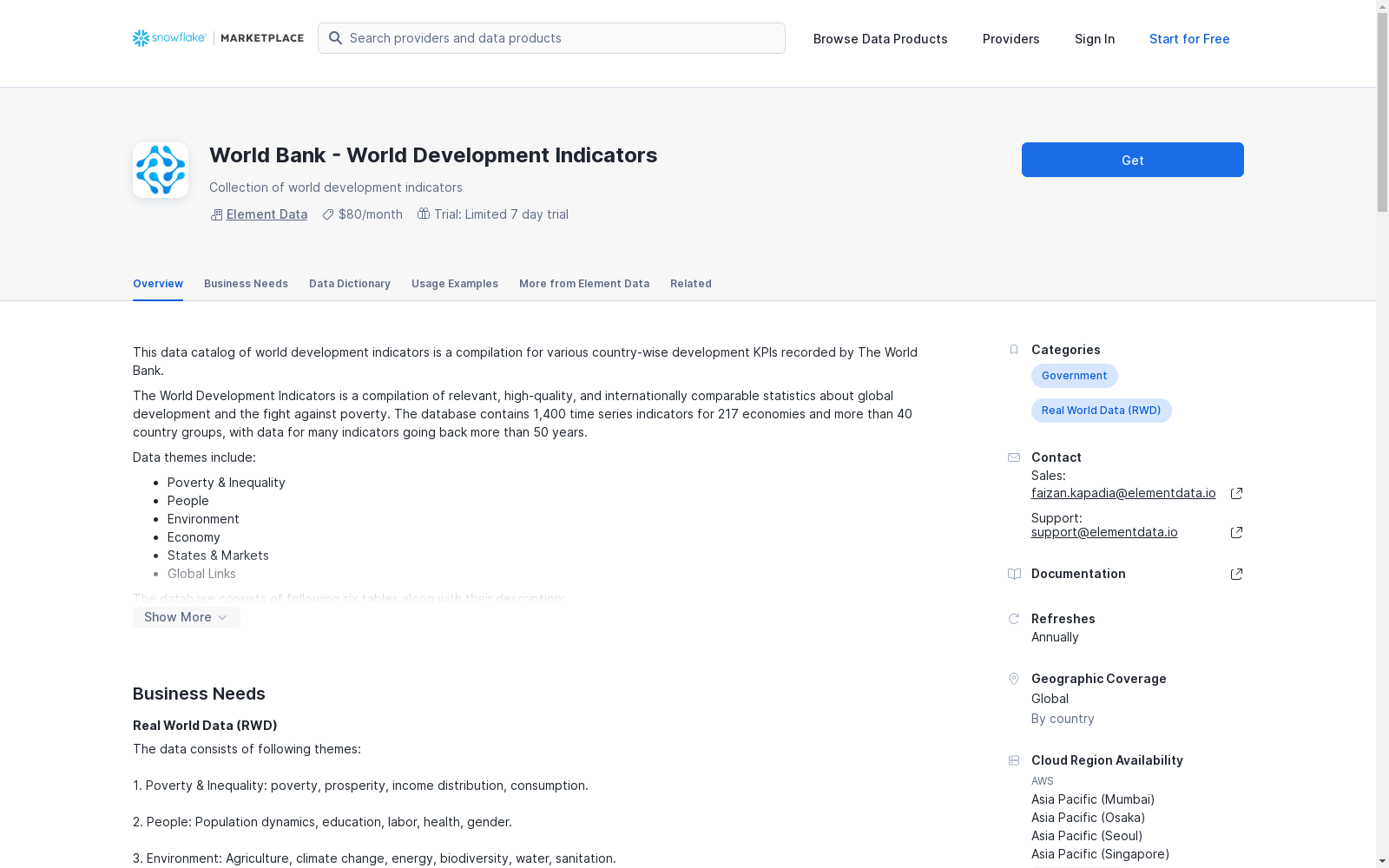
Task: Click the Categories bookmark icon
Action: coord(1014,350)
